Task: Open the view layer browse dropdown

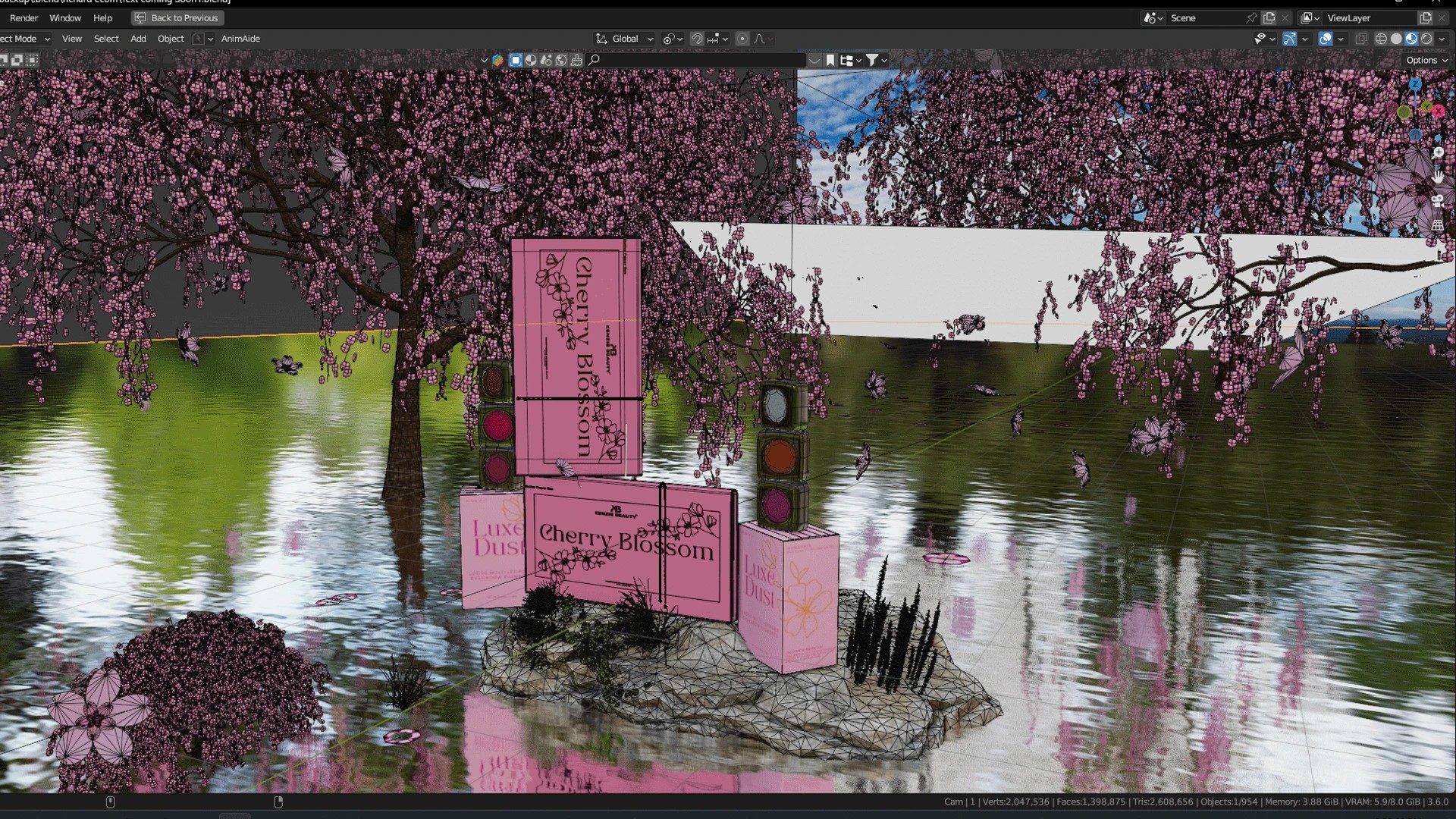Action: point(1310,17)
